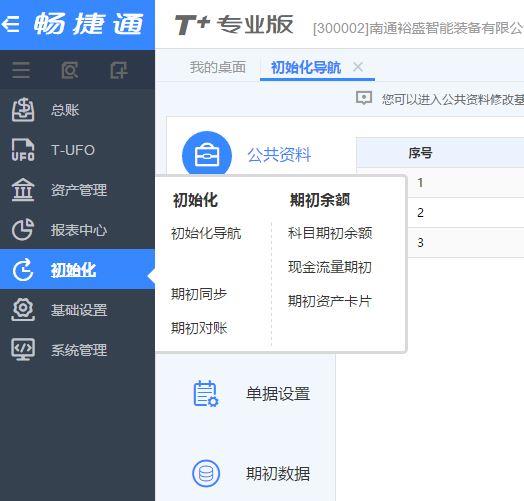Open 报表中心 module in sidebar
The height and width of the screenshot is (501, 524).
[x=77, y=230]
